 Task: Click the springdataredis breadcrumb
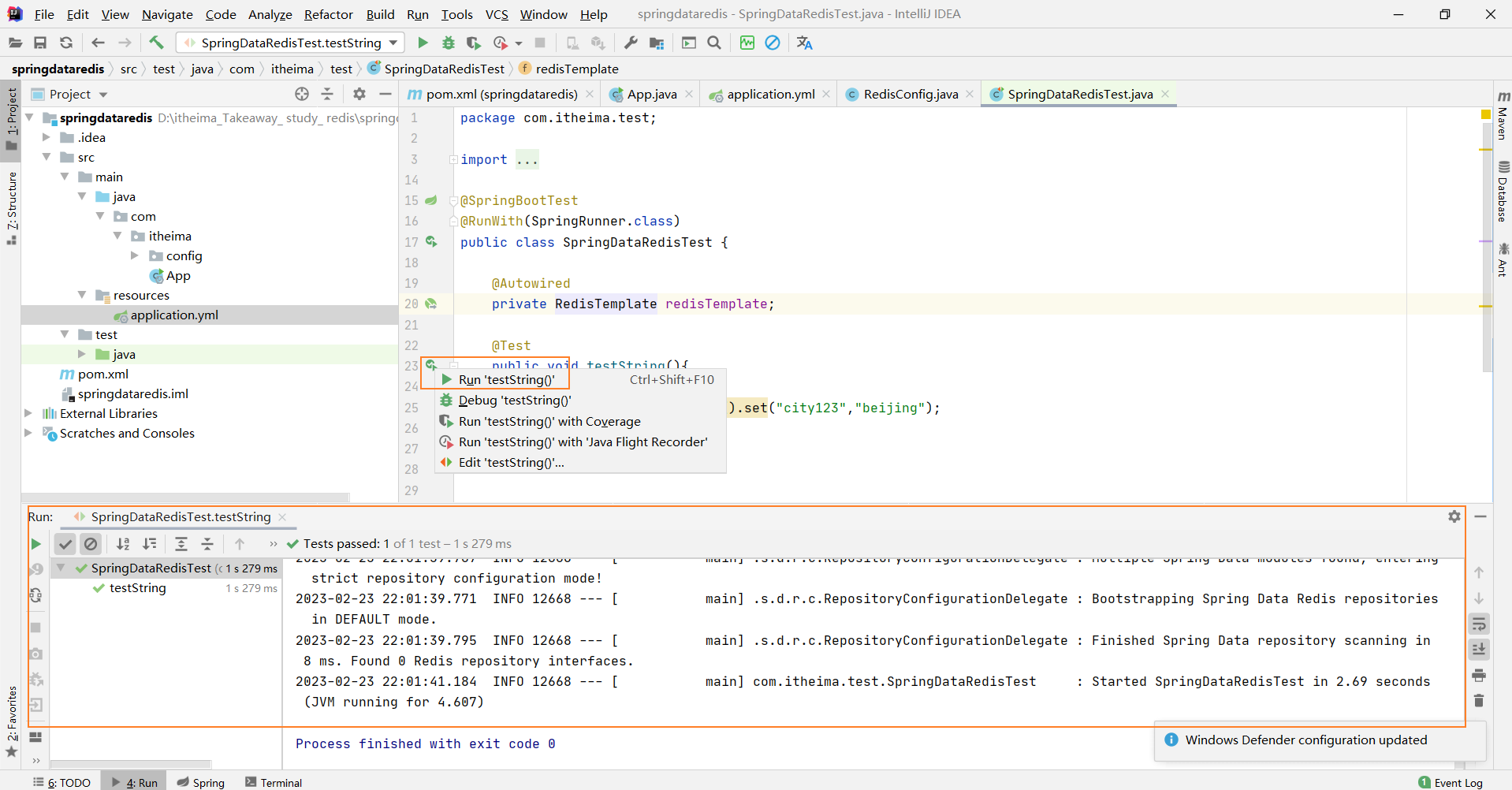tap(58, 69)
